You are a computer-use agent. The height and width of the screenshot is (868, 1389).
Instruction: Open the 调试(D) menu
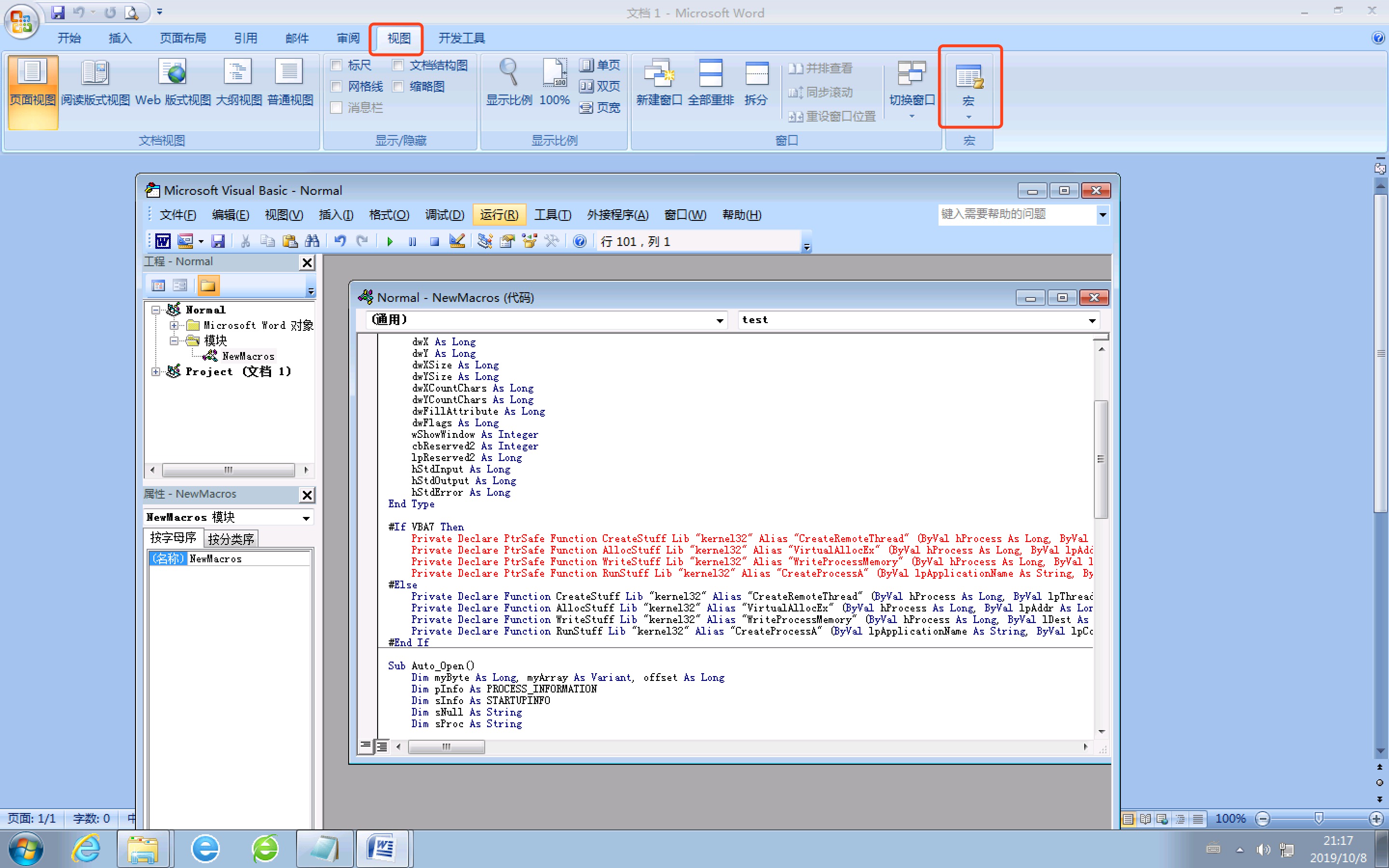[x=444, y=215]
